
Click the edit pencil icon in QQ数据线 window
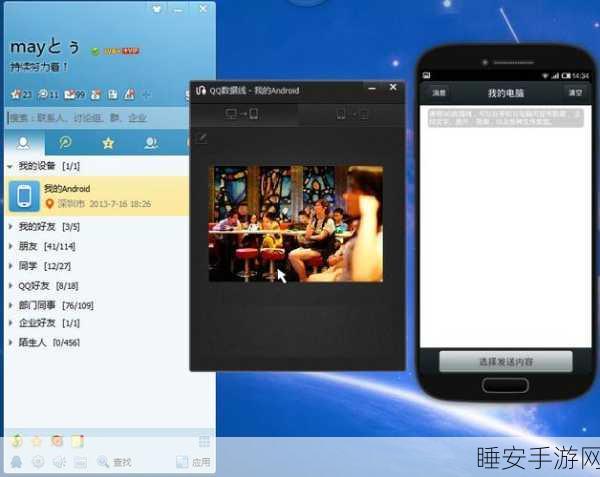click(x=201, y=138)
